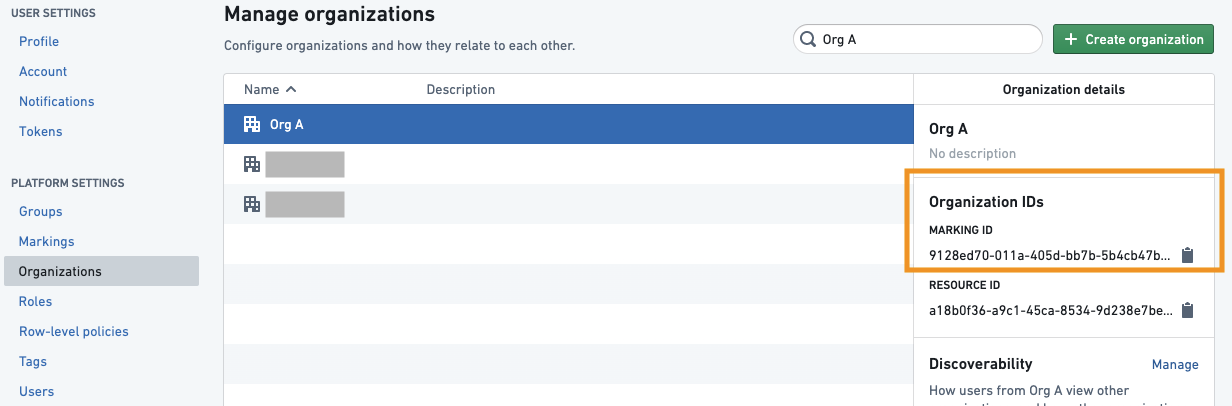Viewport: 1232px width, 406px height.
Task: Open the Profile settings page
Action: pos(39,41)
